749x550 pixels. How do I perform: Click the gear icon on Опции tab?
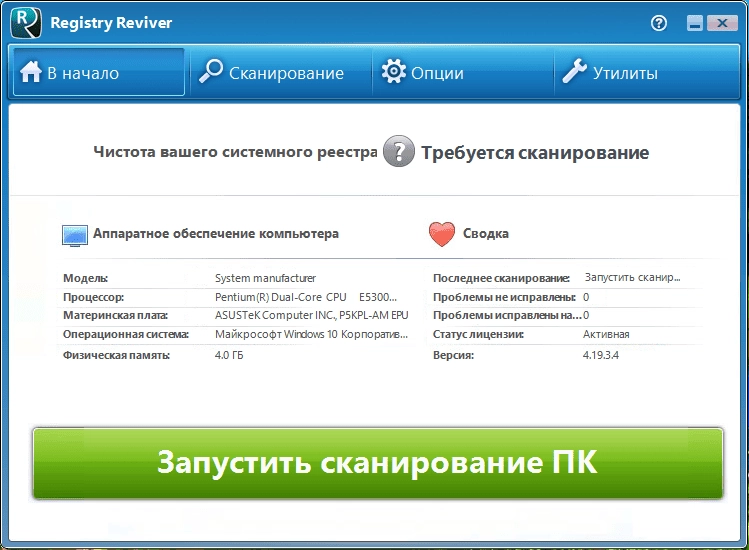[x=394, y=72]
